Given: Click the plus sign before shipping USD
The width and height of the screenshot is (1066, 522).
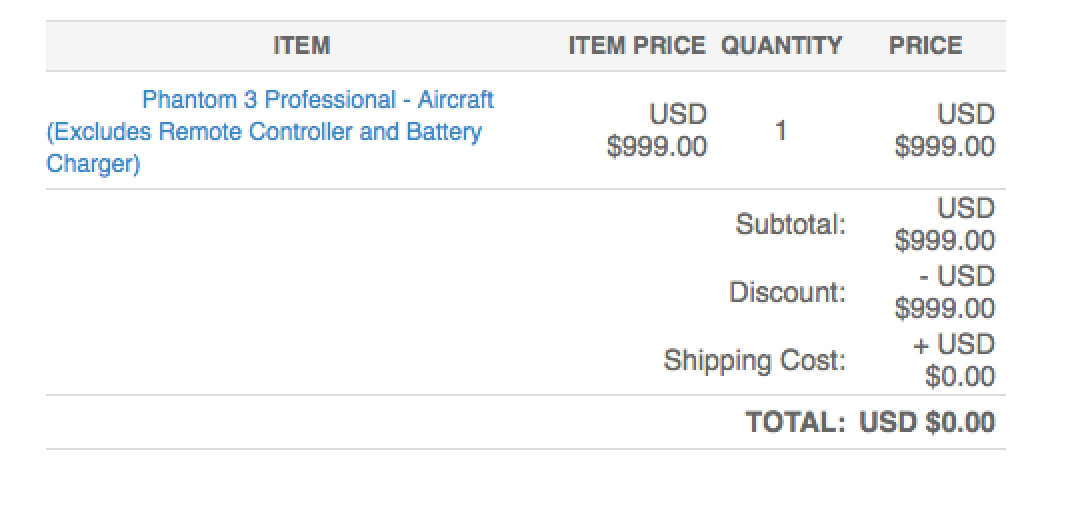Looking at the screenshot, I should [x=921, y=345].
